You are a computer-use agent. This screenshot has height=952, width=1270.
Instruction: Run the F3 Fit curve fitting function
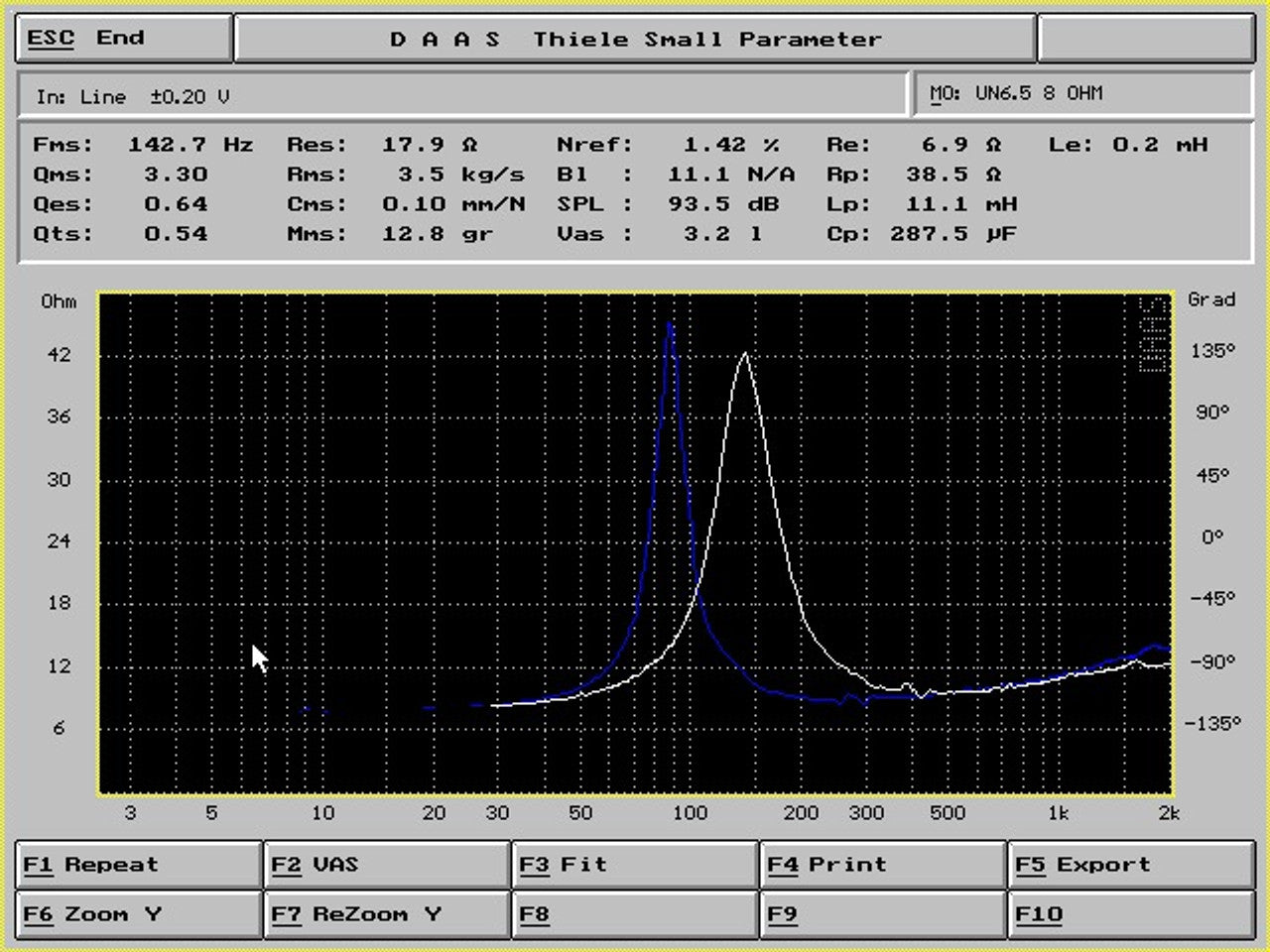pos(634,864)
